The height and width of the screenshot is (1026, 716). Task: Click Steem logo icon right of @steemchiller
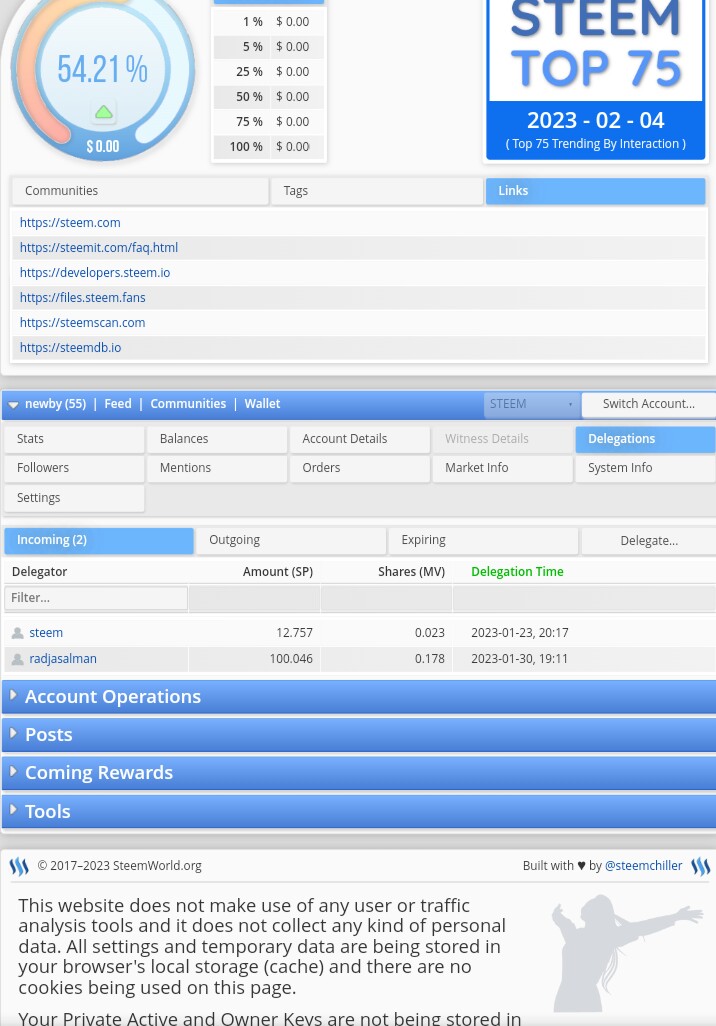[700, 866]
